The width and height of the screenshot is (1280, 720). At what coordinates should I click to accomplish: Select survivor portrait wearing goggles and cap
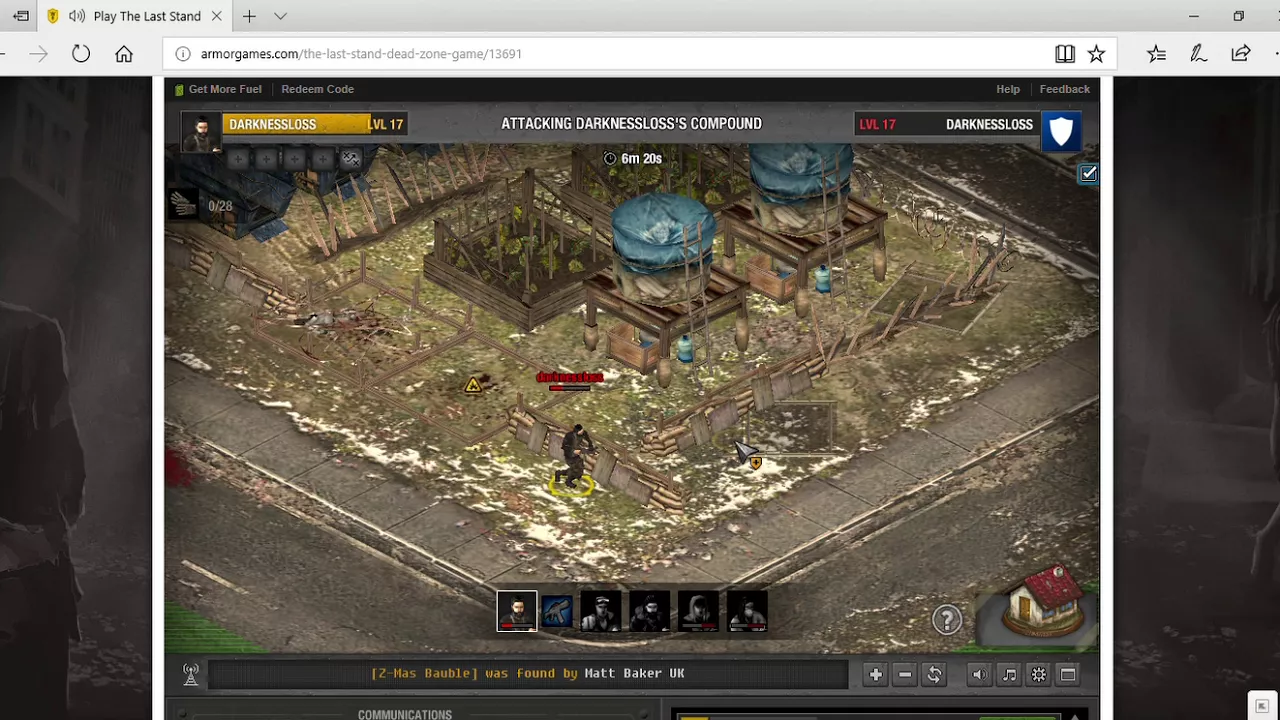point(600,612)
